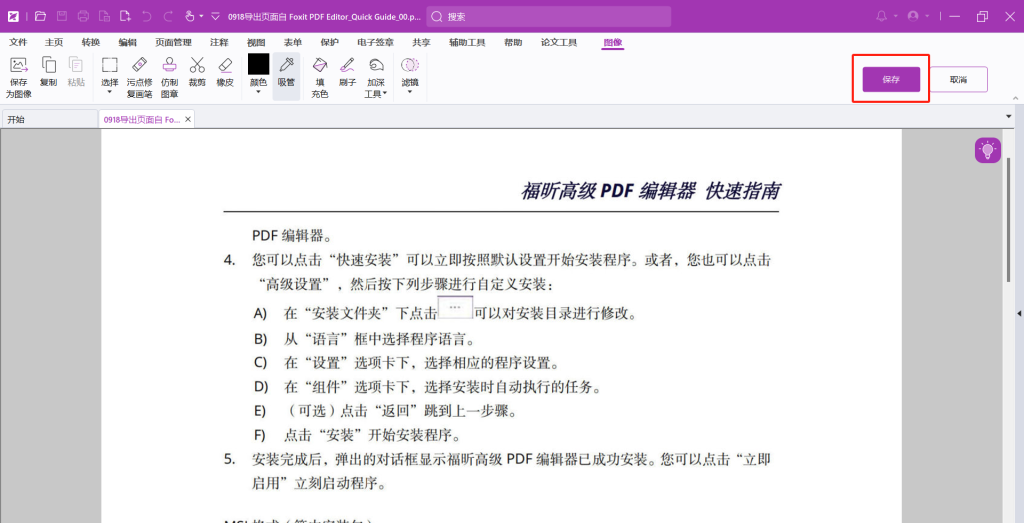Open touch mode dropdown arrow
Screen dimensions: 1024x523
tap(202, 16)
